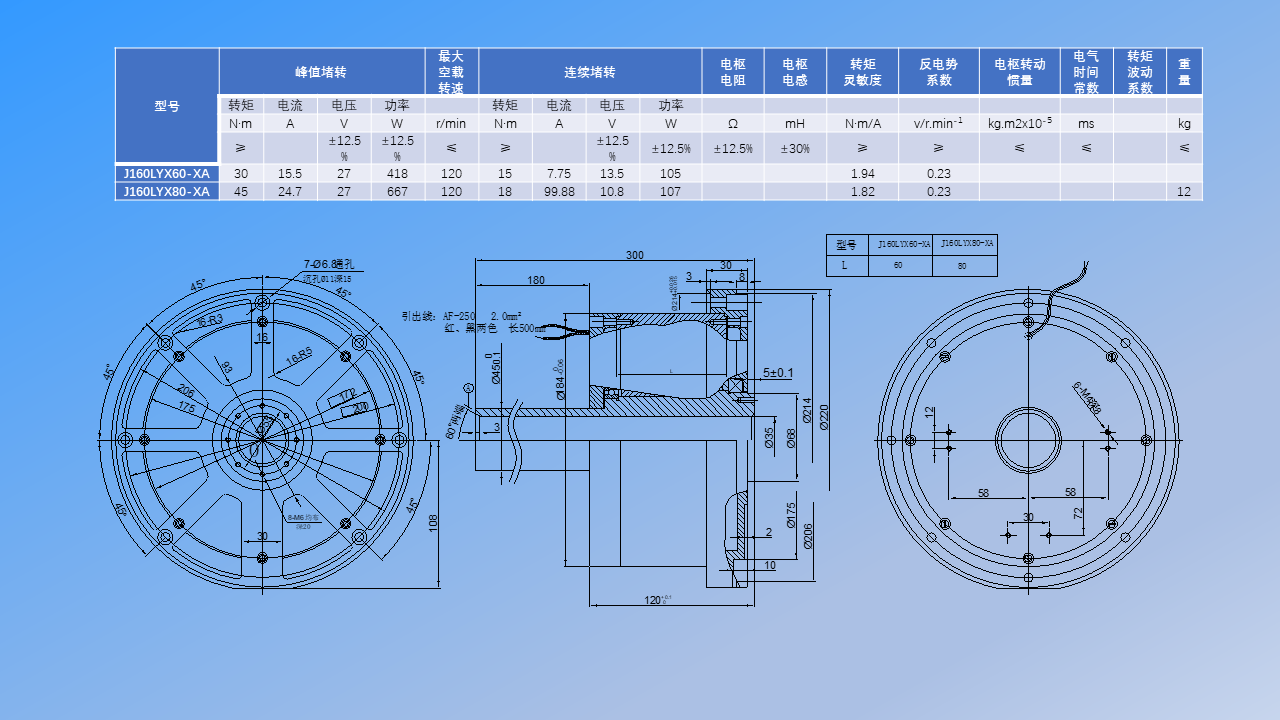Click the Ø206 diameter dimension
Screen dimensions: 1280x720
click(x=808, y=537)
